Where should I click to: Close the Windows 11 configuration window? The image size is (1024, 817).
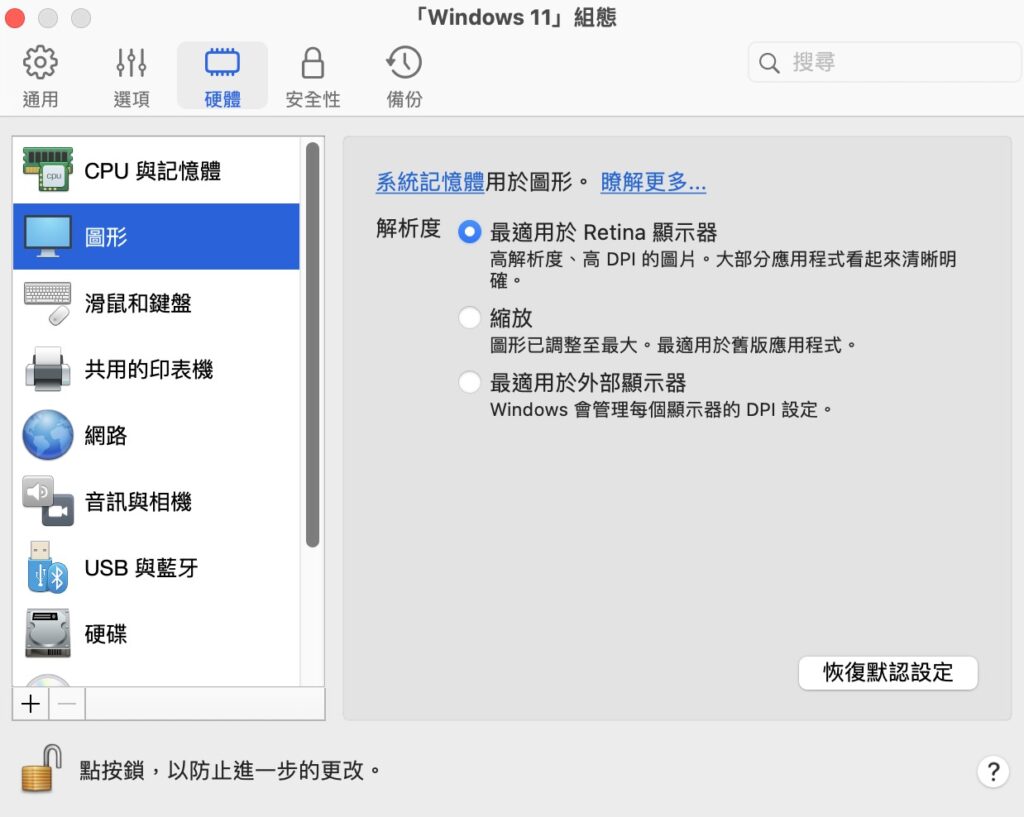point(14,18)
